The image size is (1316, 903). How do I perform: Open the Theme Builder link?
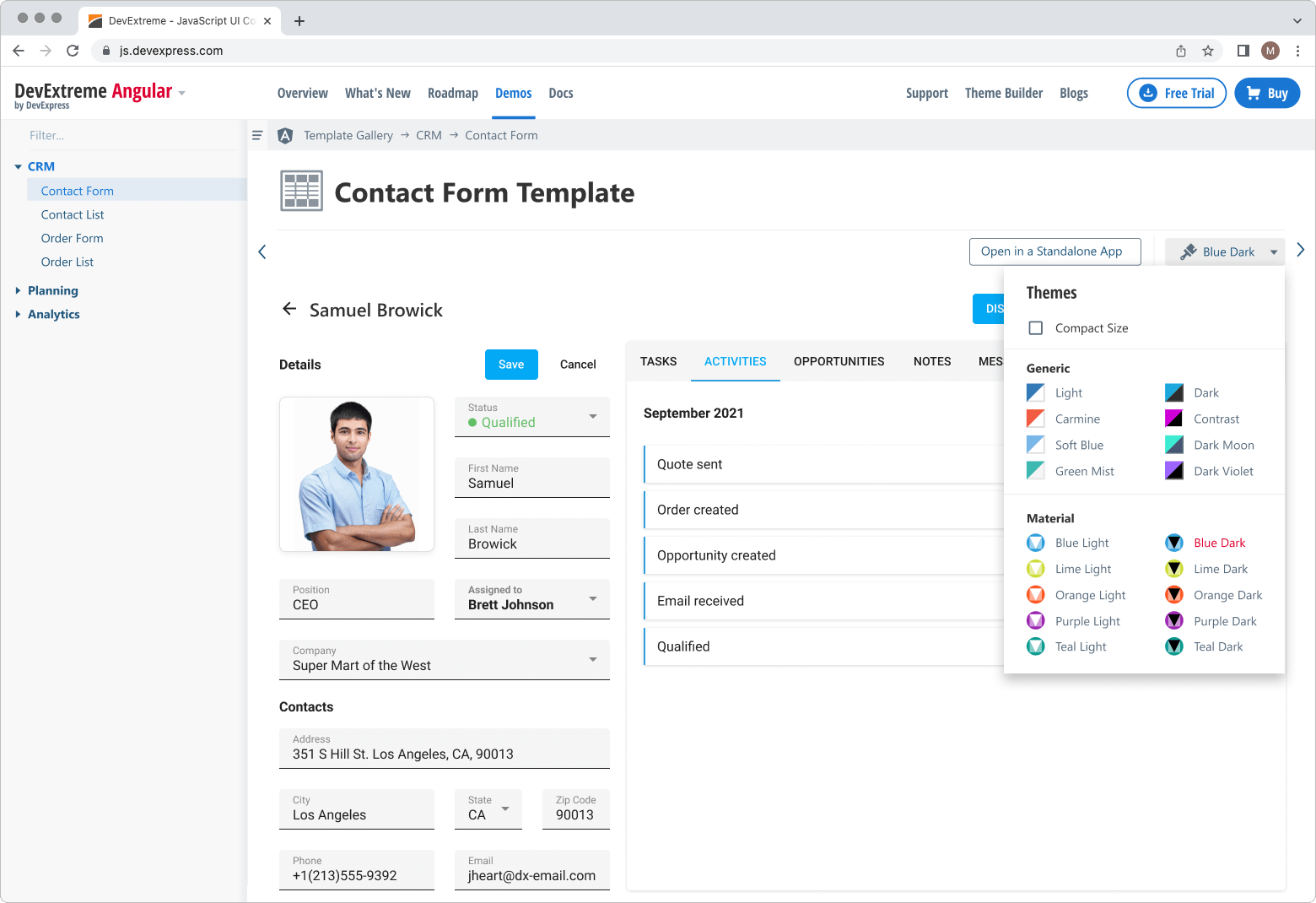pos(1004,93)
